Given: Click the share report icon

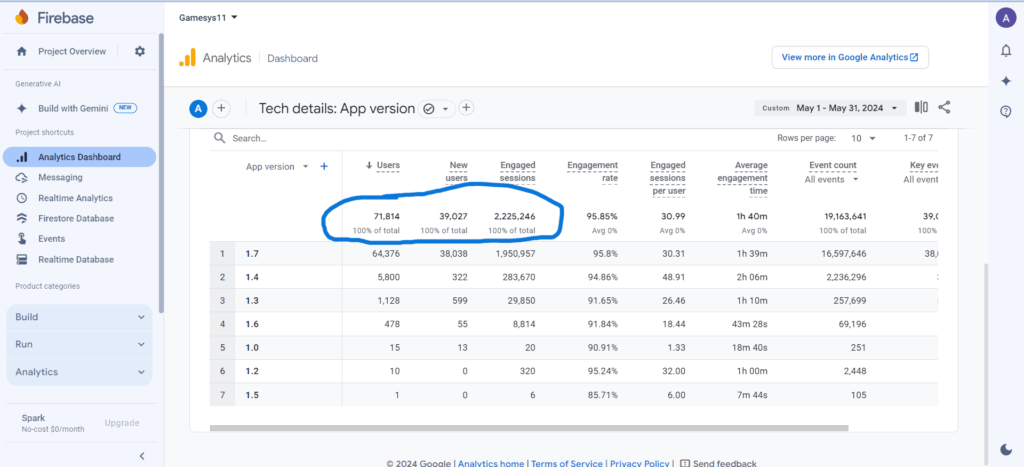Looking at the screenshot, I should click(944, 108).
